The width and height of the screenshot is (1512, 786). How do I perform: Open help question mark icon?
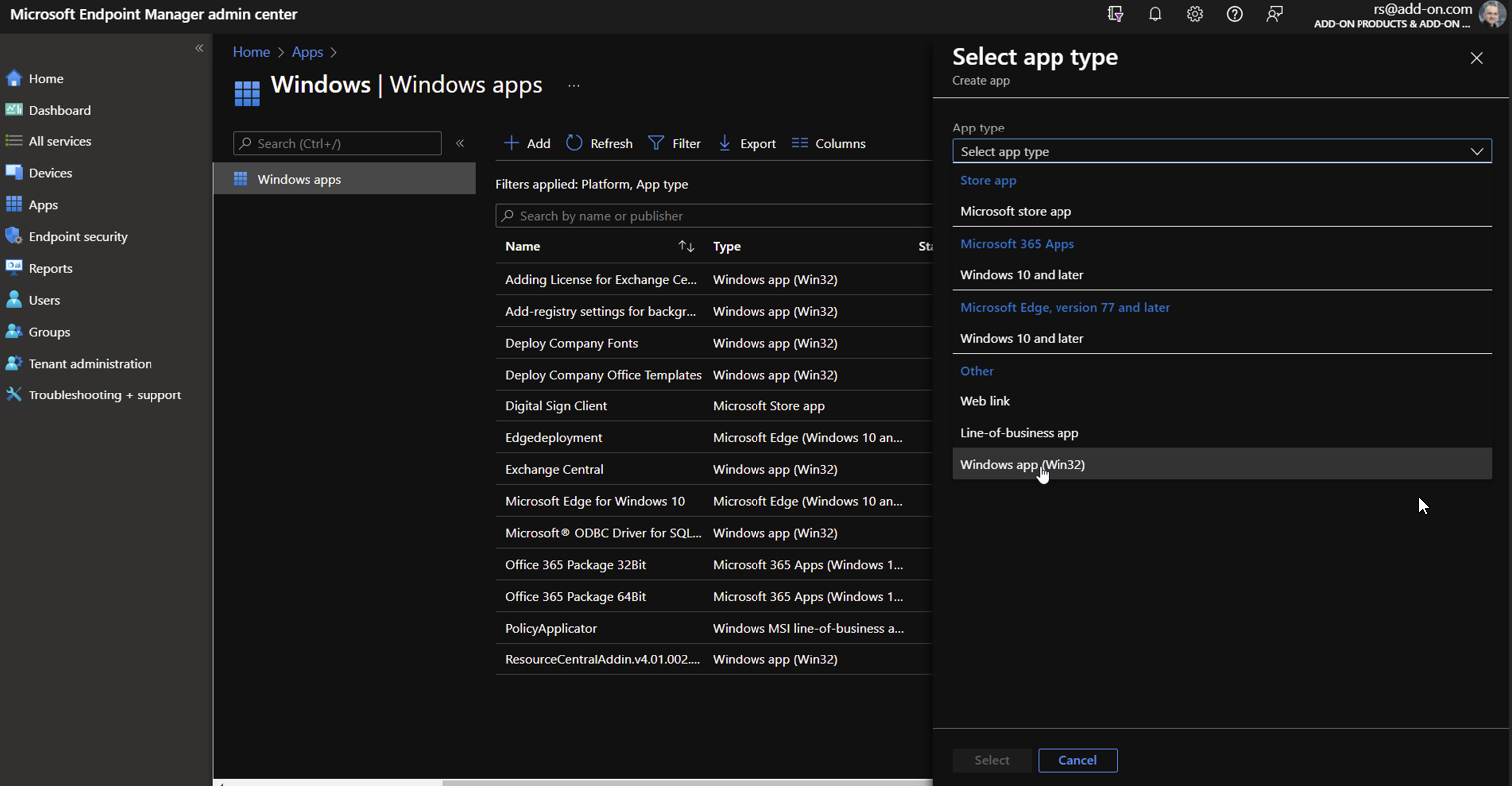click(1235, 14)
